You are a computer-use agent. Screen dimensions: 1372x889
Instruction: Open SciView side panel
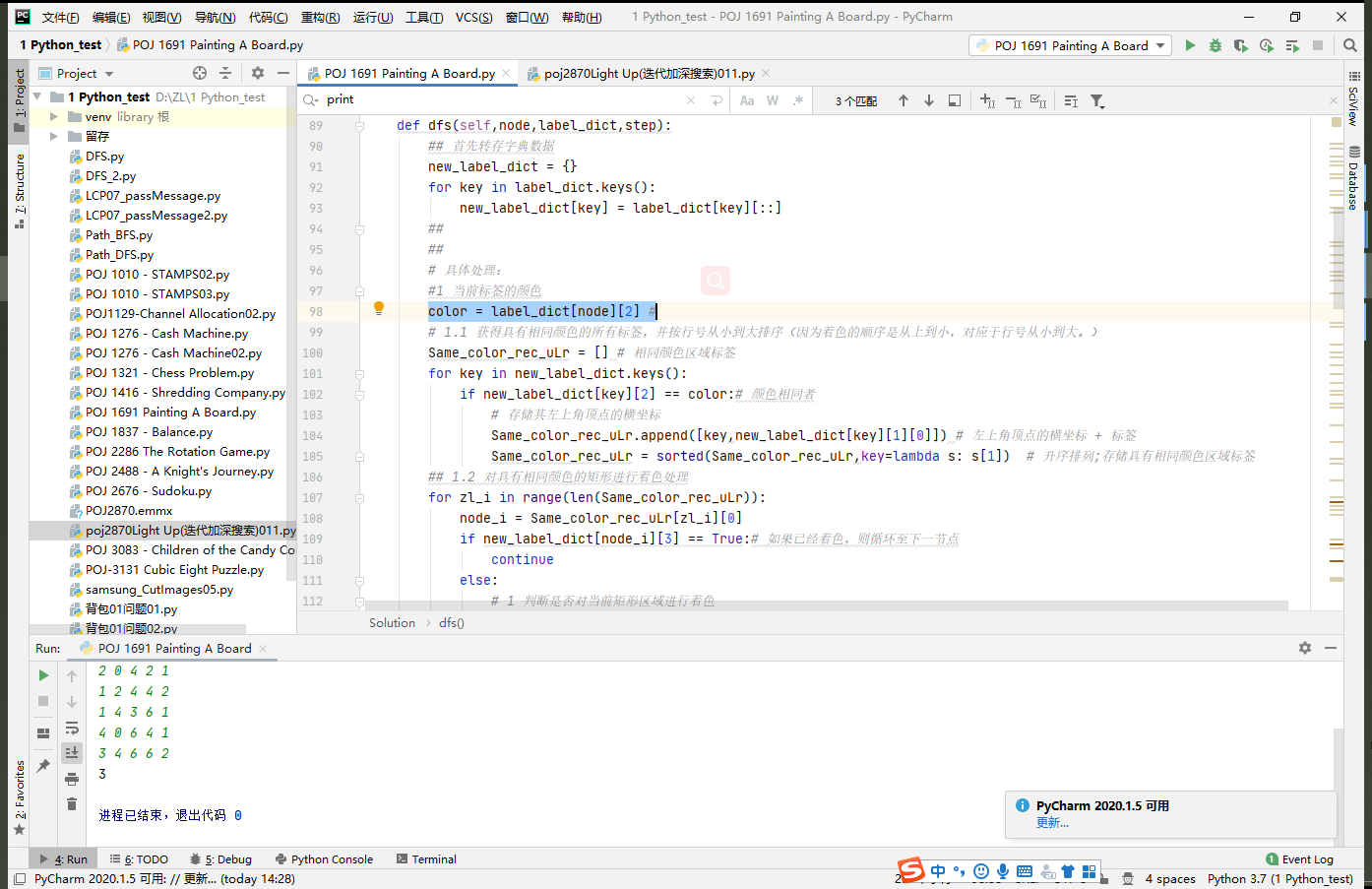pos(1354,98)
